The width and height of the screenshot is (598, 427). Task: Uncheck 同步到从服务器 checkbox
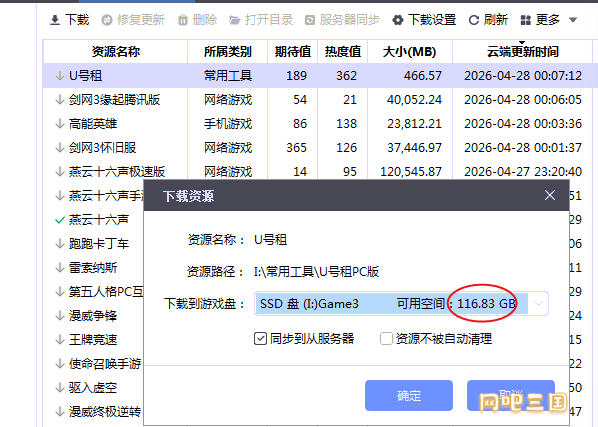click(260, 339)
